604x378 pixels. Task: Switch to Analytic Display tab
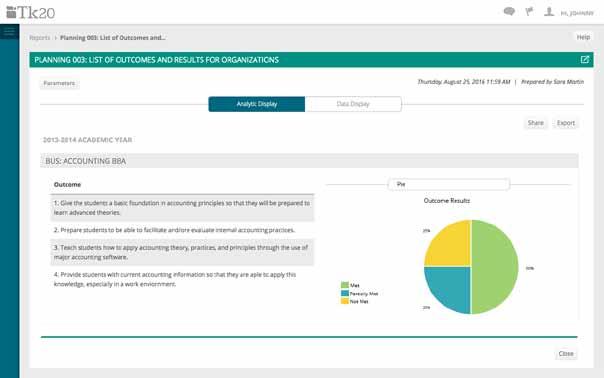point(257,104)
